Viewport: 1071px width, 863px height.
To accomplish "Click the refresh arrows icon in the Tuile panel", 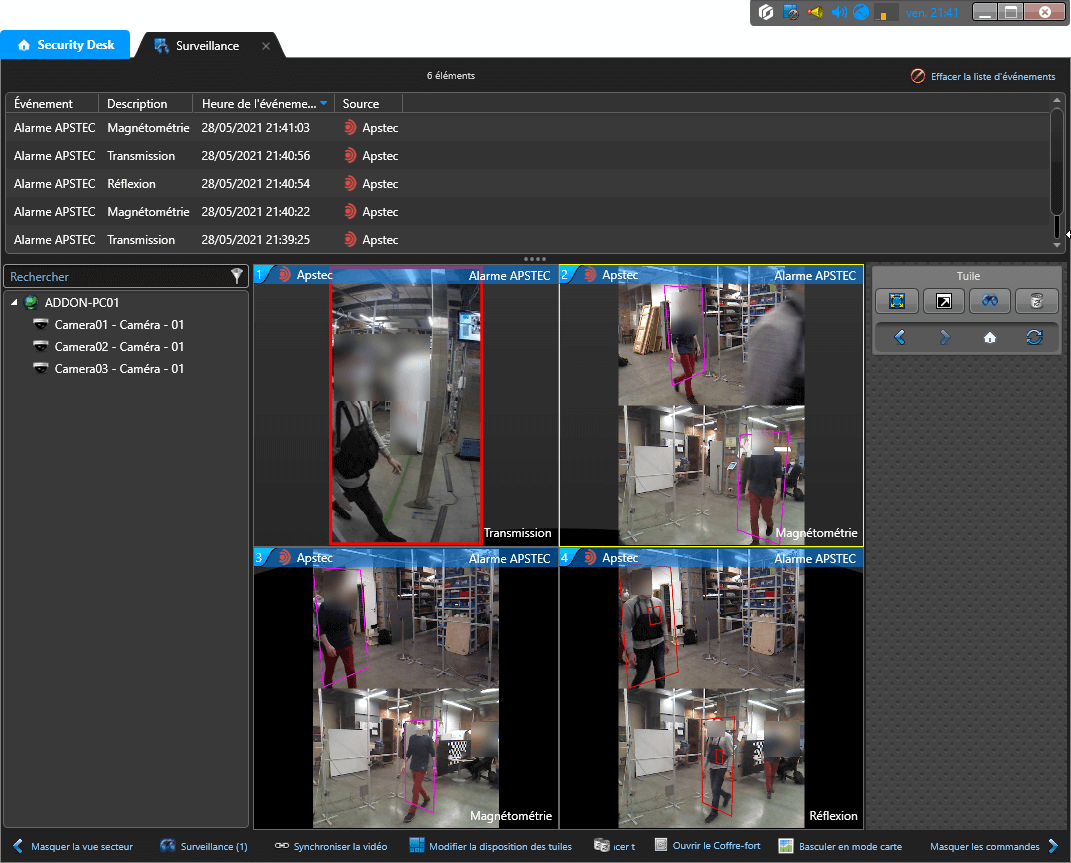I will [1034, 338].
